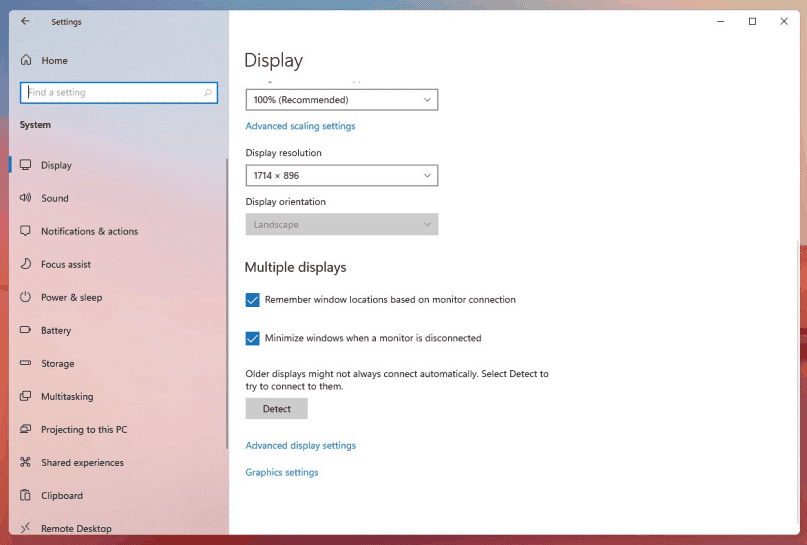The width and height of the screenshot is (807, 545).
Task: Open the 100% (Recommended) scale dropdown
Action: (342, 100)
